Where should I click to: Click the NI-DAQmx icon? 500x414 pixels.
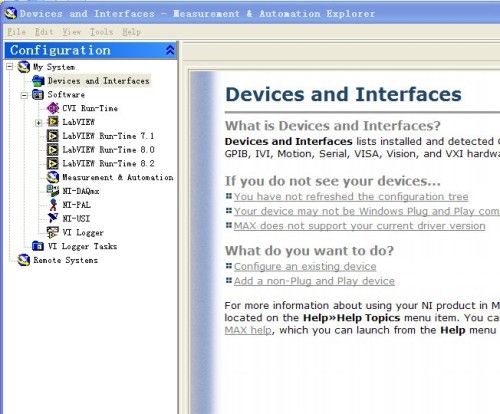pos(53,191)
